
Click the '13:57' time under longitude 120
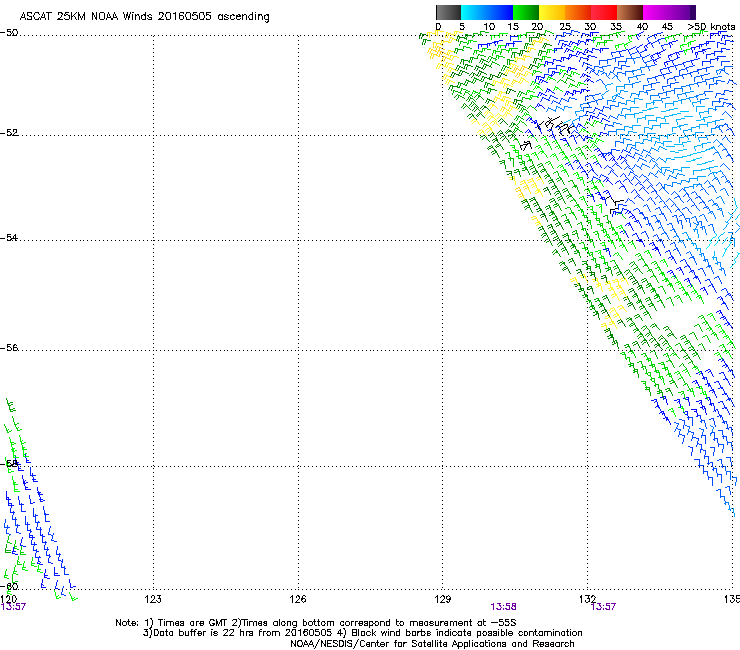pyautogui.click(x=13, y=607)
